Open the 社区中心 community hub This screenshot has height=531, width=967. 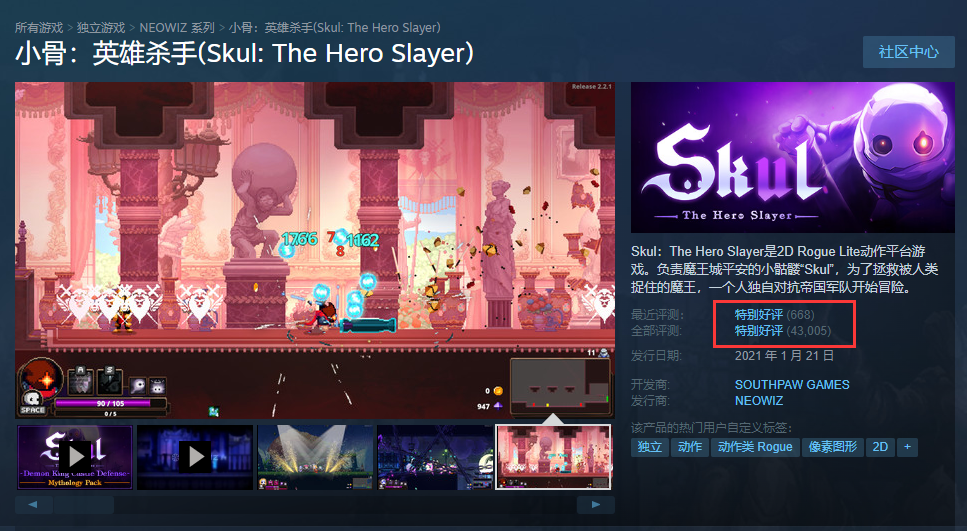pyautogui.click(x=908, y=52)
